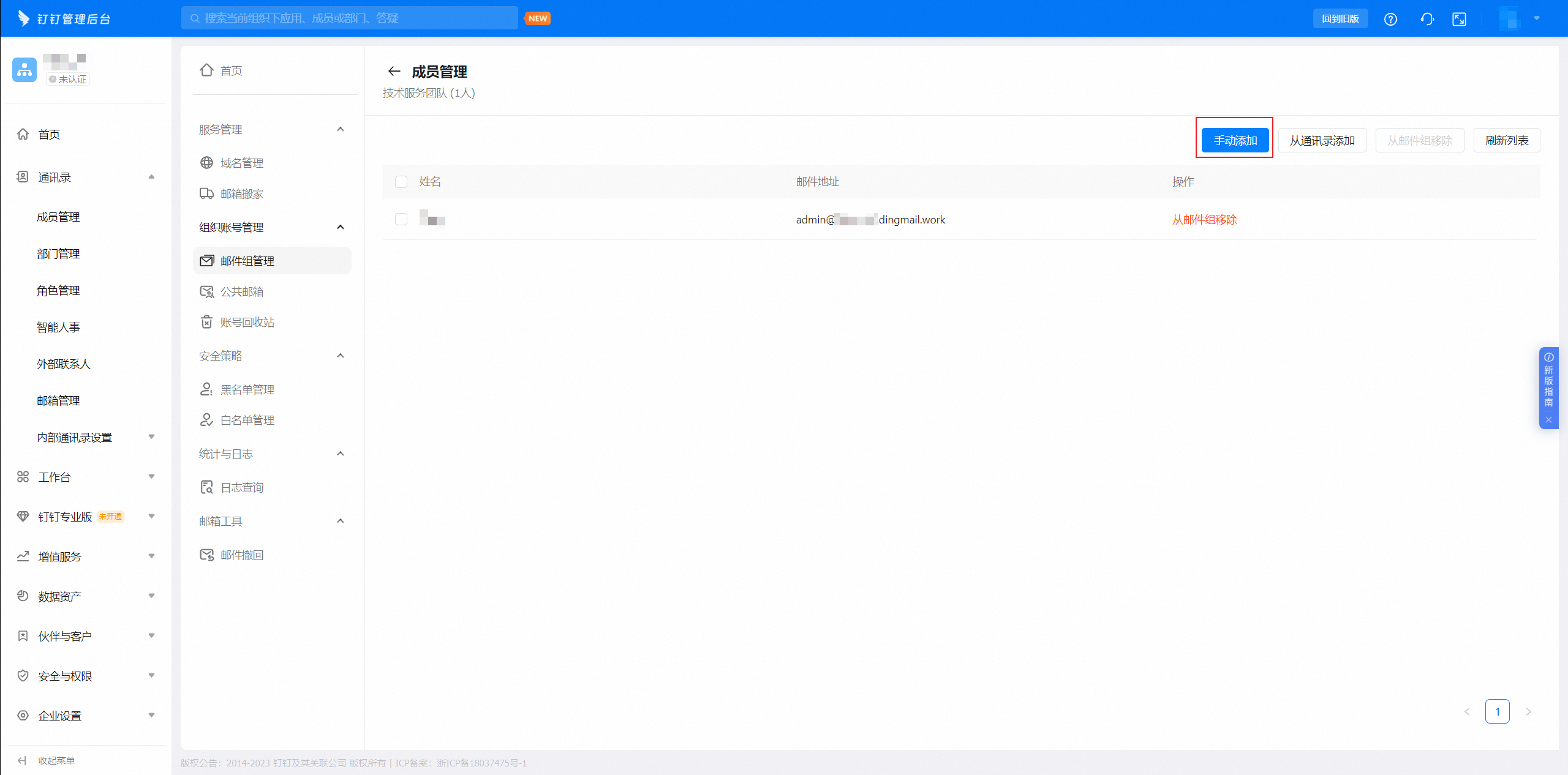Click the trash icon for 账号回收站
Viewport: 1568px width, 775px height.
point(206,322)
